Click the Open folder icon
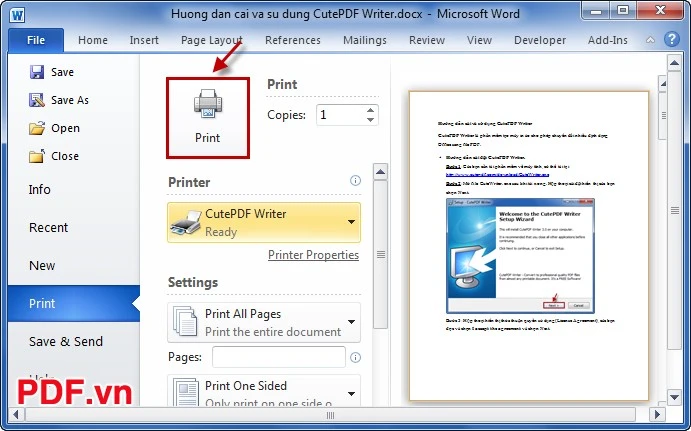The image size is (691, 431). pyautogui.click(x=37, y=128)
